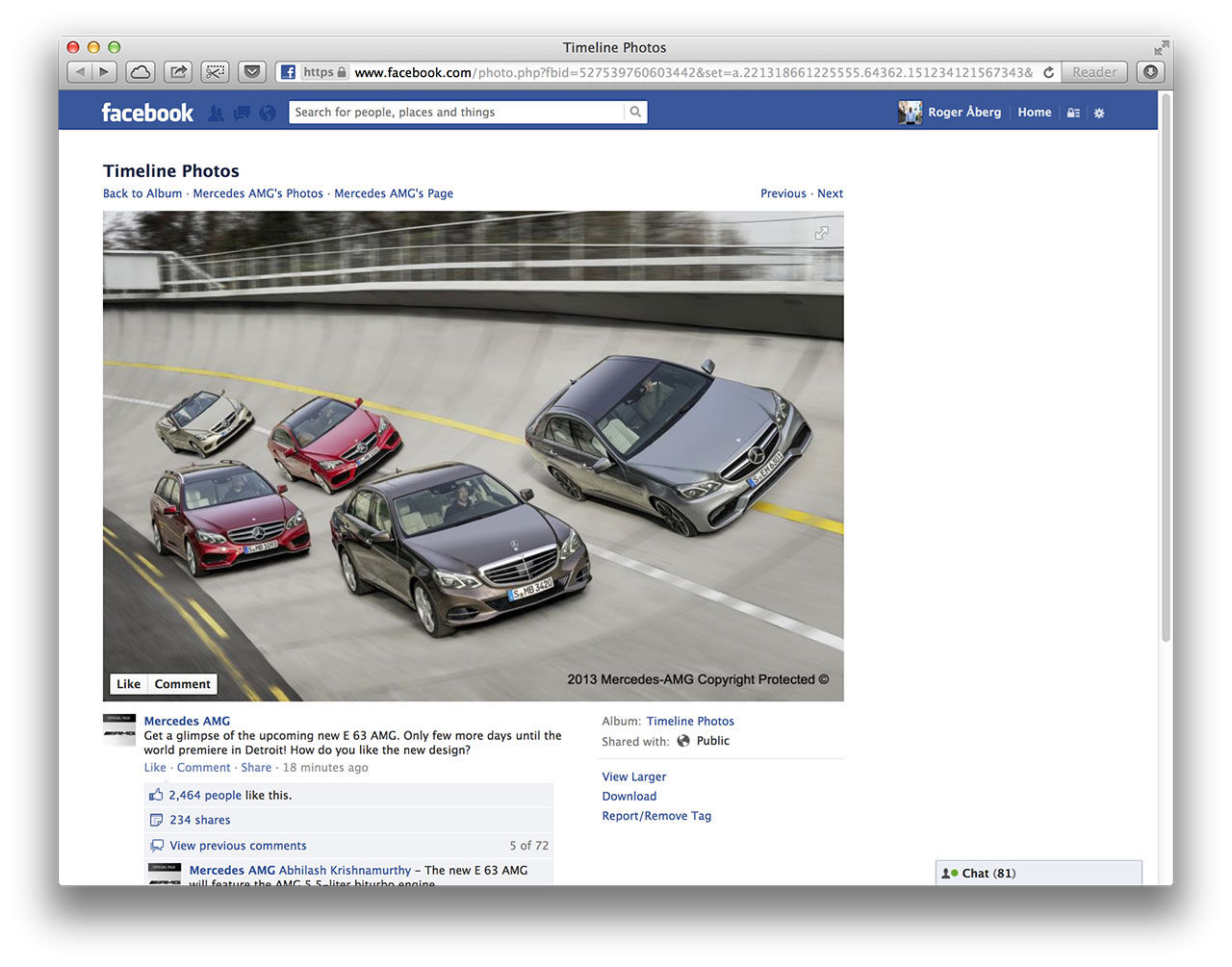Click the Safari share icon
Viewport: 1232px width, 967px height.
(x=178, y=72)
